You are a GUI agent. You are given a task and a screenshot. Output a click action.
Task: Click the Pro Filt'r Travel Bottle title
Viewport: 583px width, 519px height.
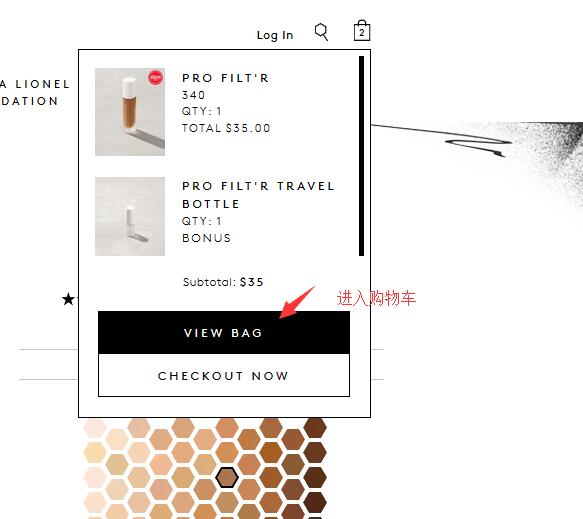[258, 195]
